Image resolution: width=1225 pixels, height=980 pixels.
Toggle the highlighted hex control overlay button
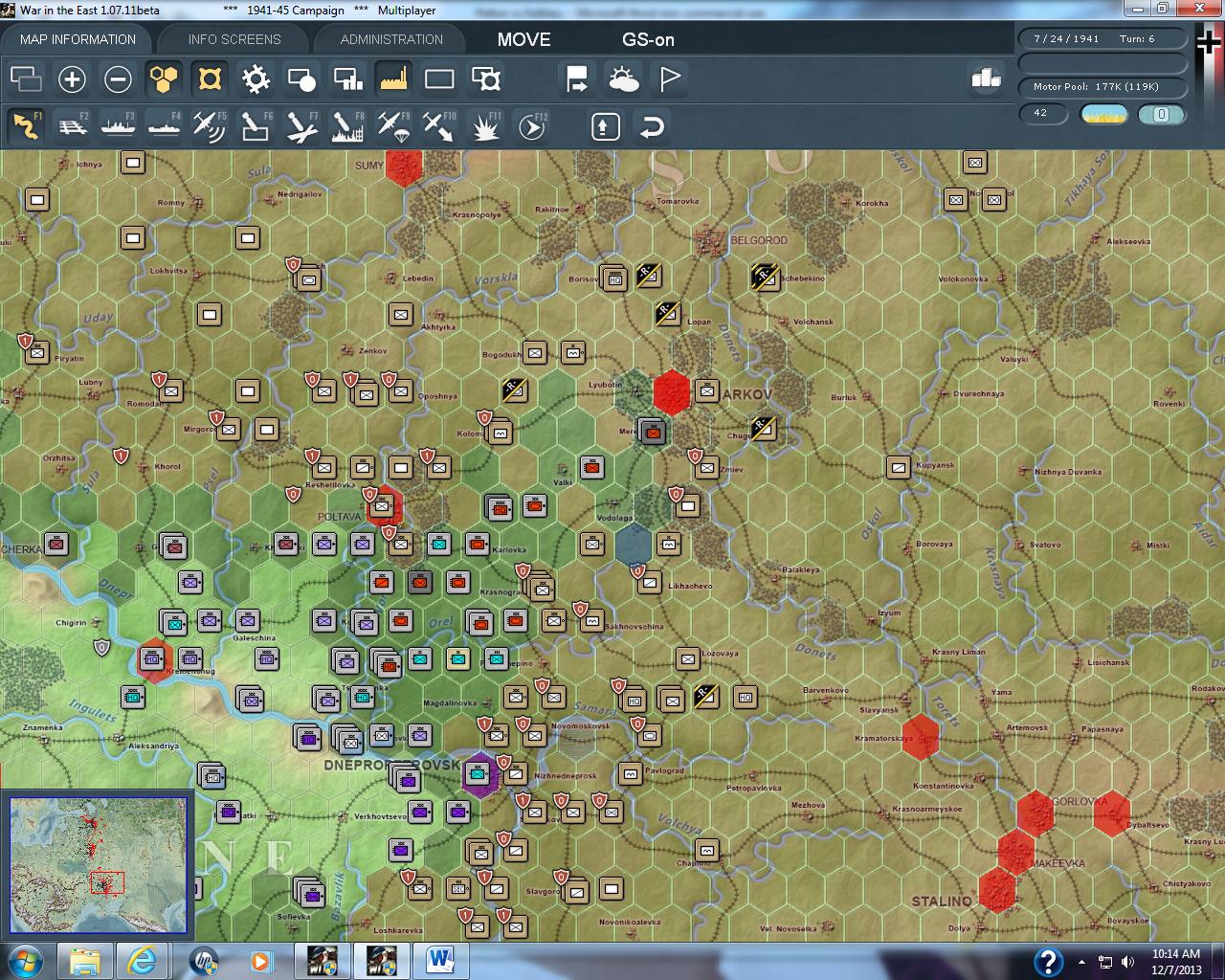pos(210,78)
